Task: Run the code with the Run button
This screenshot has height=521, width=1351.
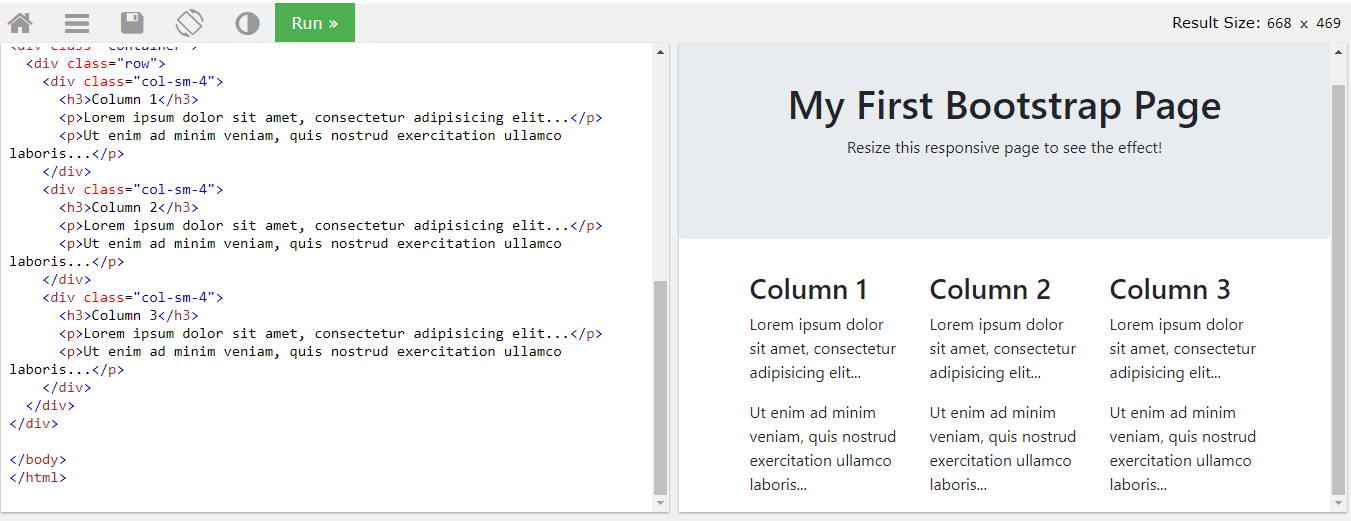Action: click(x=314, y=23)
